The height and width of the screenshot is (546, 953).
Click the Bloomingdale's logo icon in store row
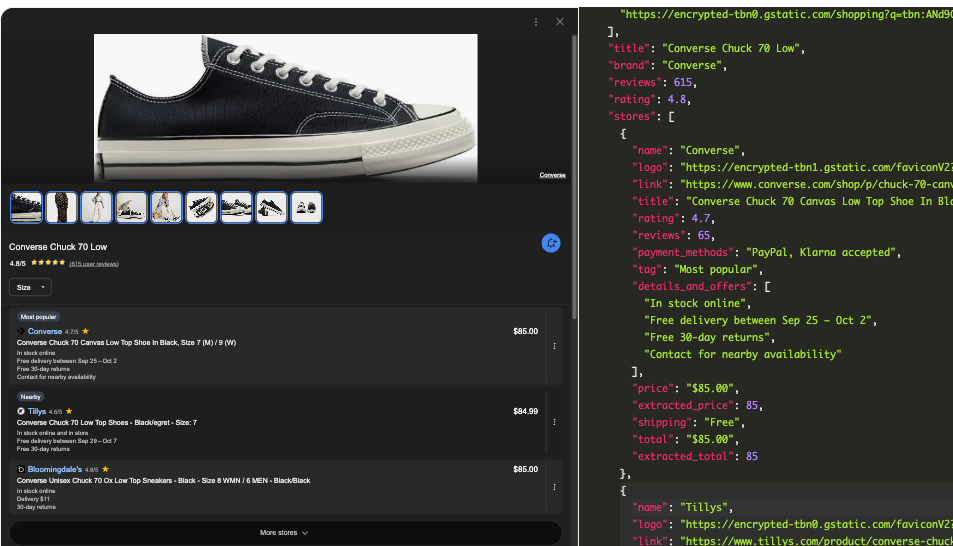pos(21,469)
